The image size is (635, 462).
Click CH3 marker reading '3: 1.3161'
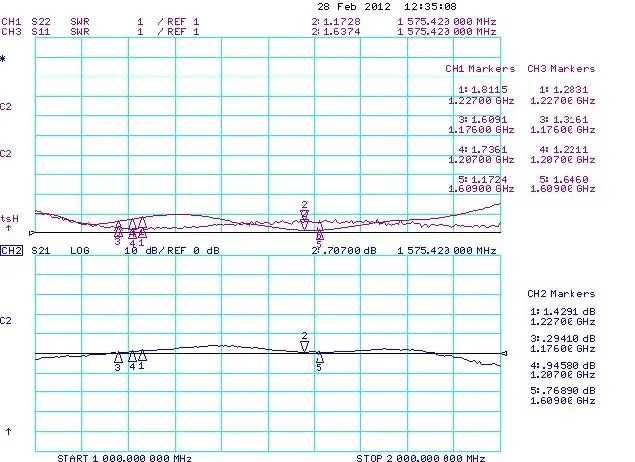564,120
